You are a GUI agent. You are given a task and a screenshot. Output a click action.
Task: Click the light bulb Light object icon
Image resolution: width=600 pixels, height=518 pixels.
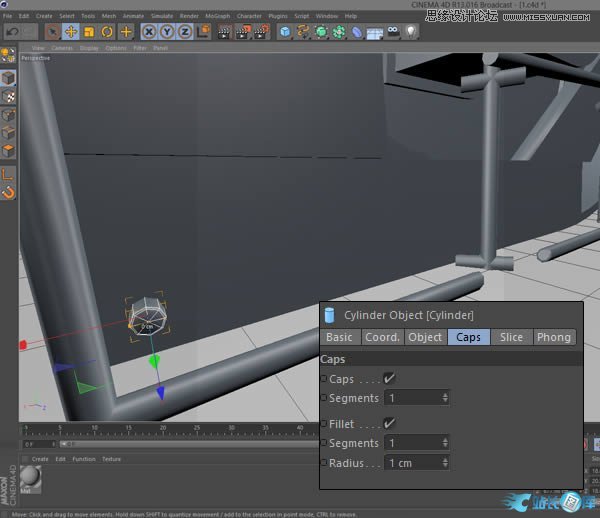pyautogui.click(x=410, y=32)
